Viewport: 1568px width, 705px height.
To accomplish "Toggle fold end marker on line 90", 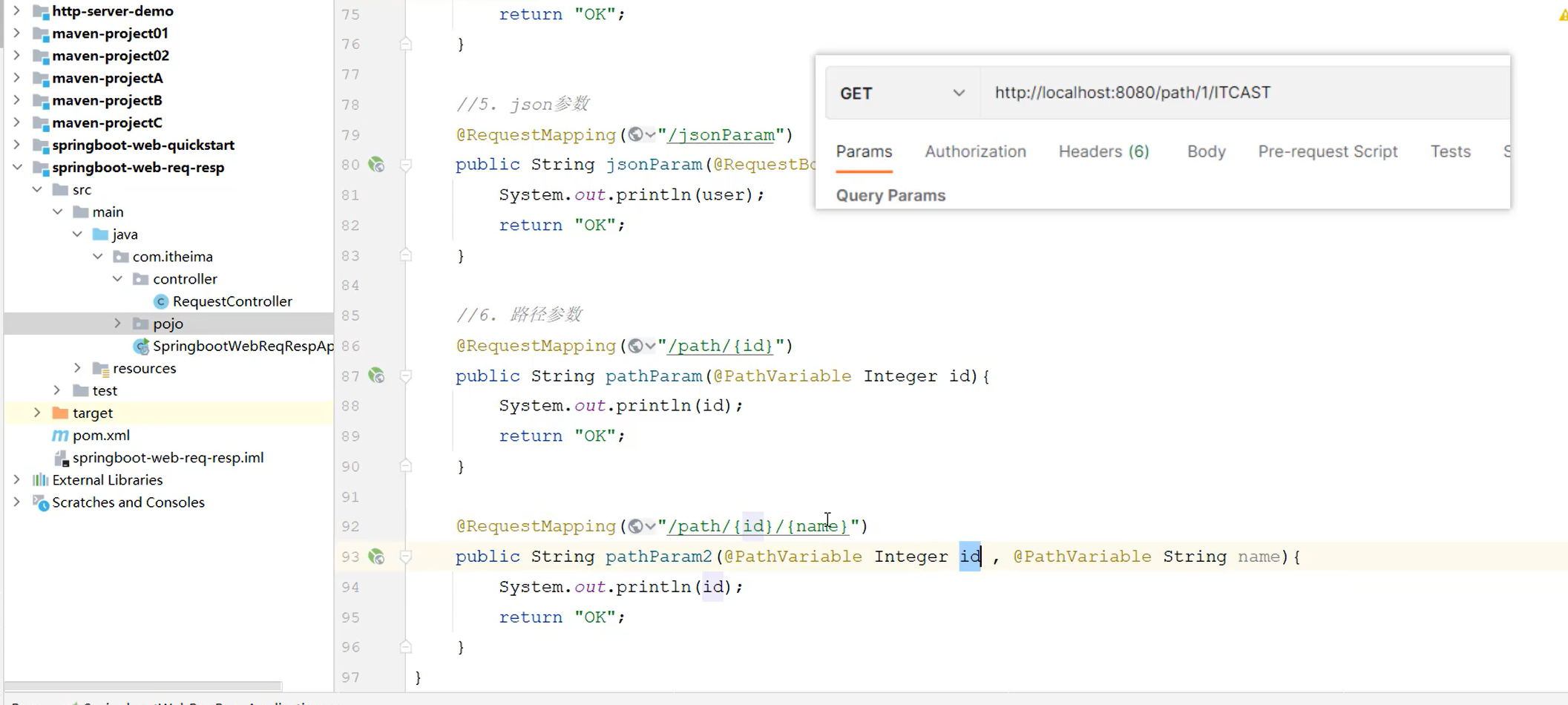I will [x=406, y=466].
